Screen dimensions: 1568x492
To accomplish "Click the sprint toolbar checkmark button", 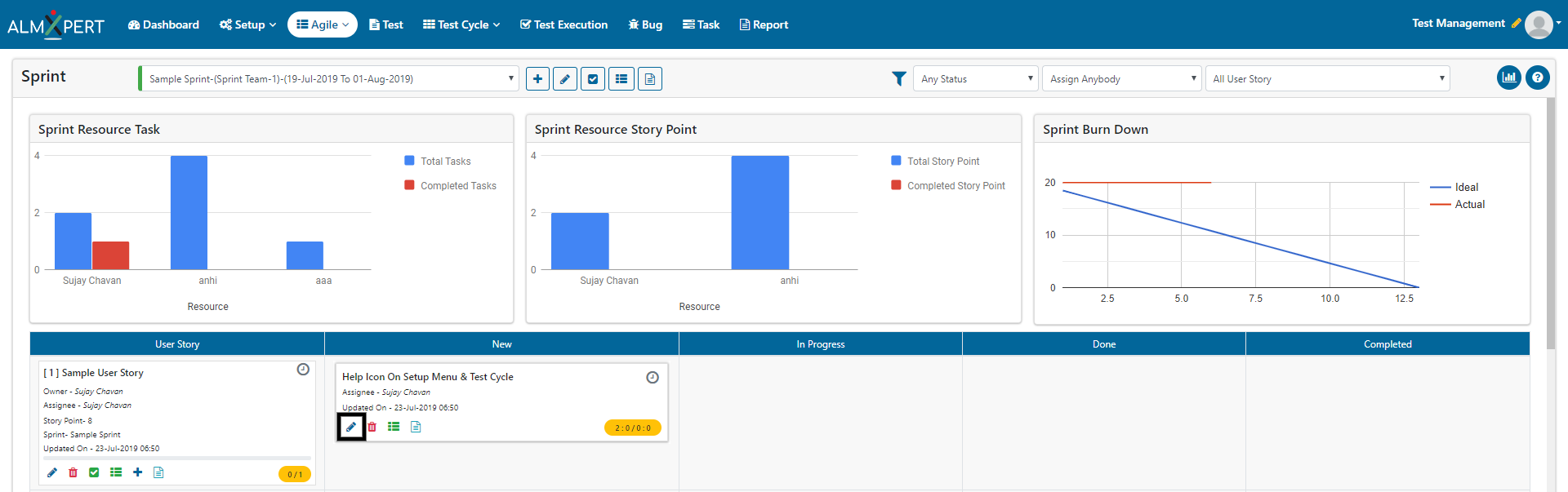I will 593,79.
